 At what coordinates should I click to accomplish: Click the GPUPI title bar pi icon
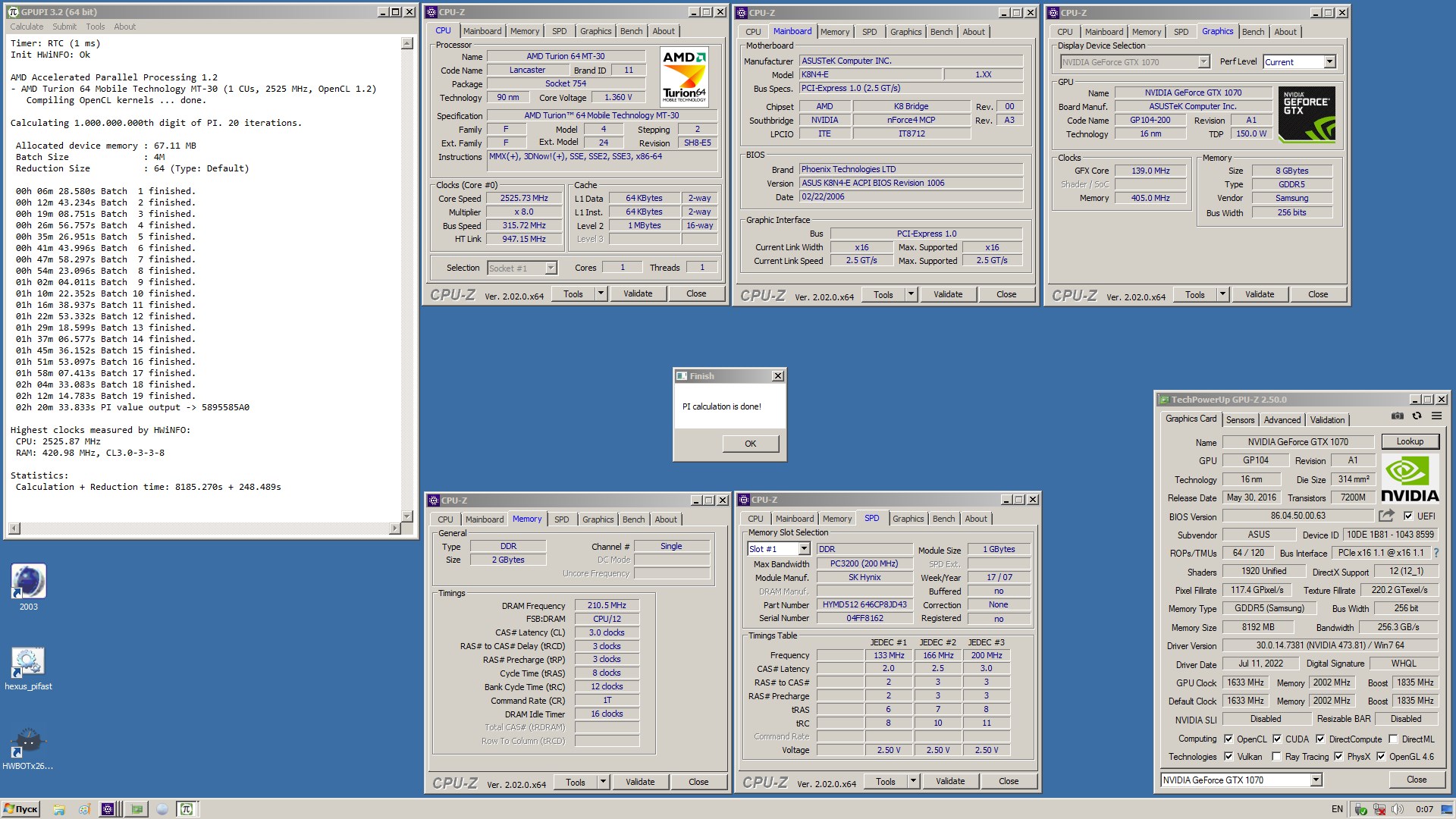13,12
